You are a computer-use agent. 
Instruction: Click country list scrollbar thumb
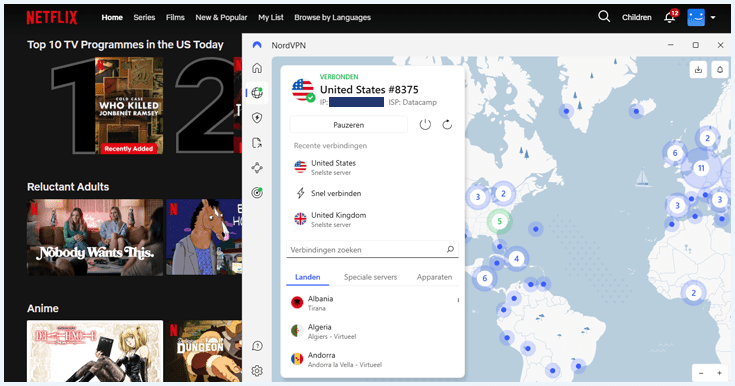click(458, 300)
